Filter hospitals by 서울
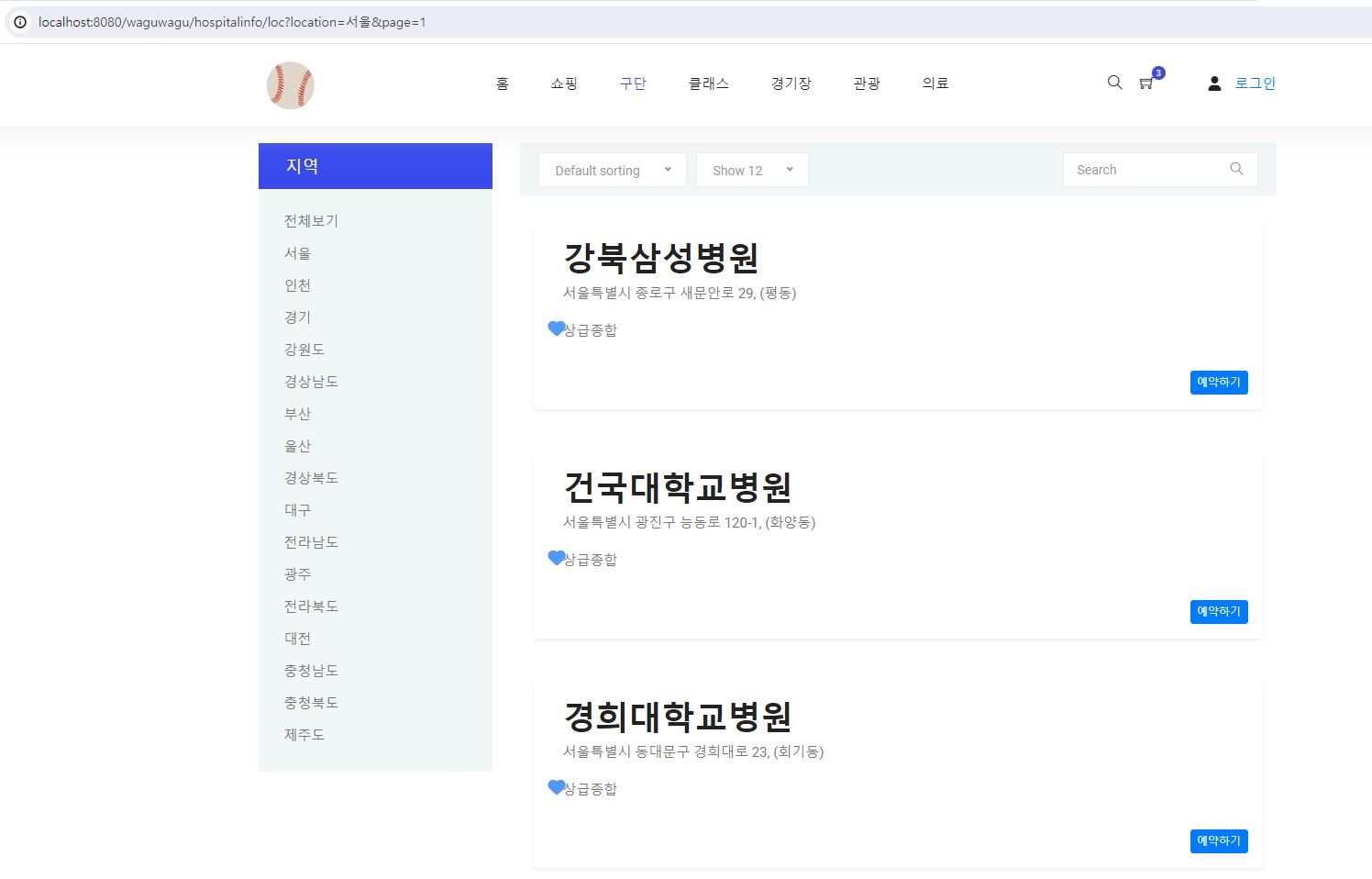The height and width of the screenshot is (879, 1372). [x=297, y=253]
